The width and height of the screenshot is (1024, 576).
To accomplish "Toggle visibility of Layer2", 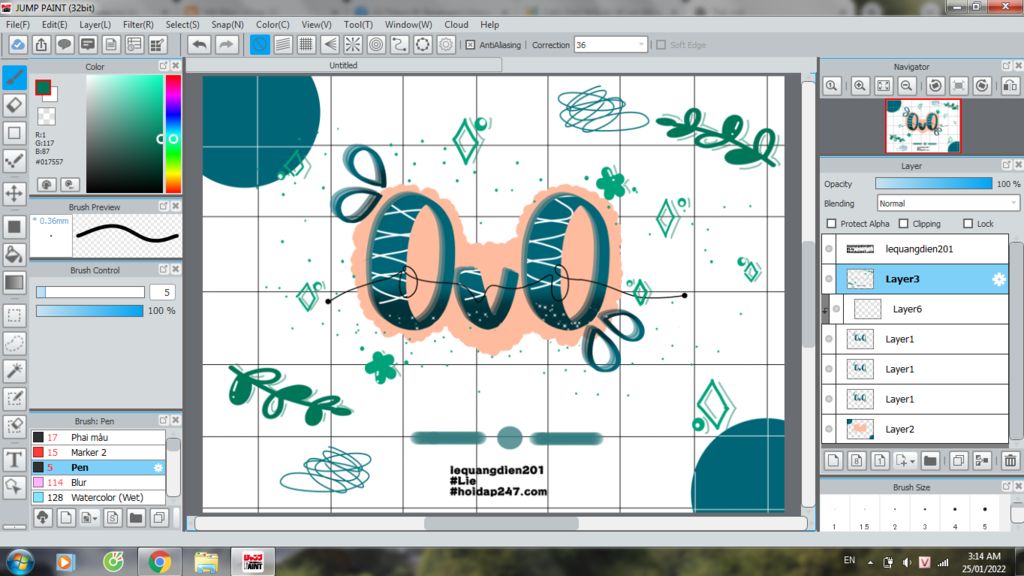I will point(829,429).
